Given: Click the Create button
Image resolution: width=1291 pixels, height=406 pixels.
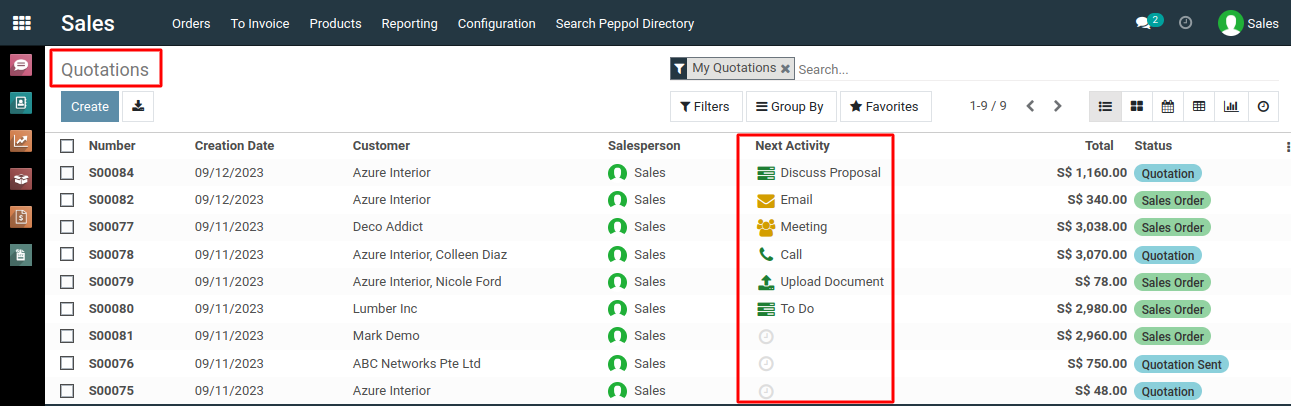Looking at the screenshot, I should (x=90, y=106).
